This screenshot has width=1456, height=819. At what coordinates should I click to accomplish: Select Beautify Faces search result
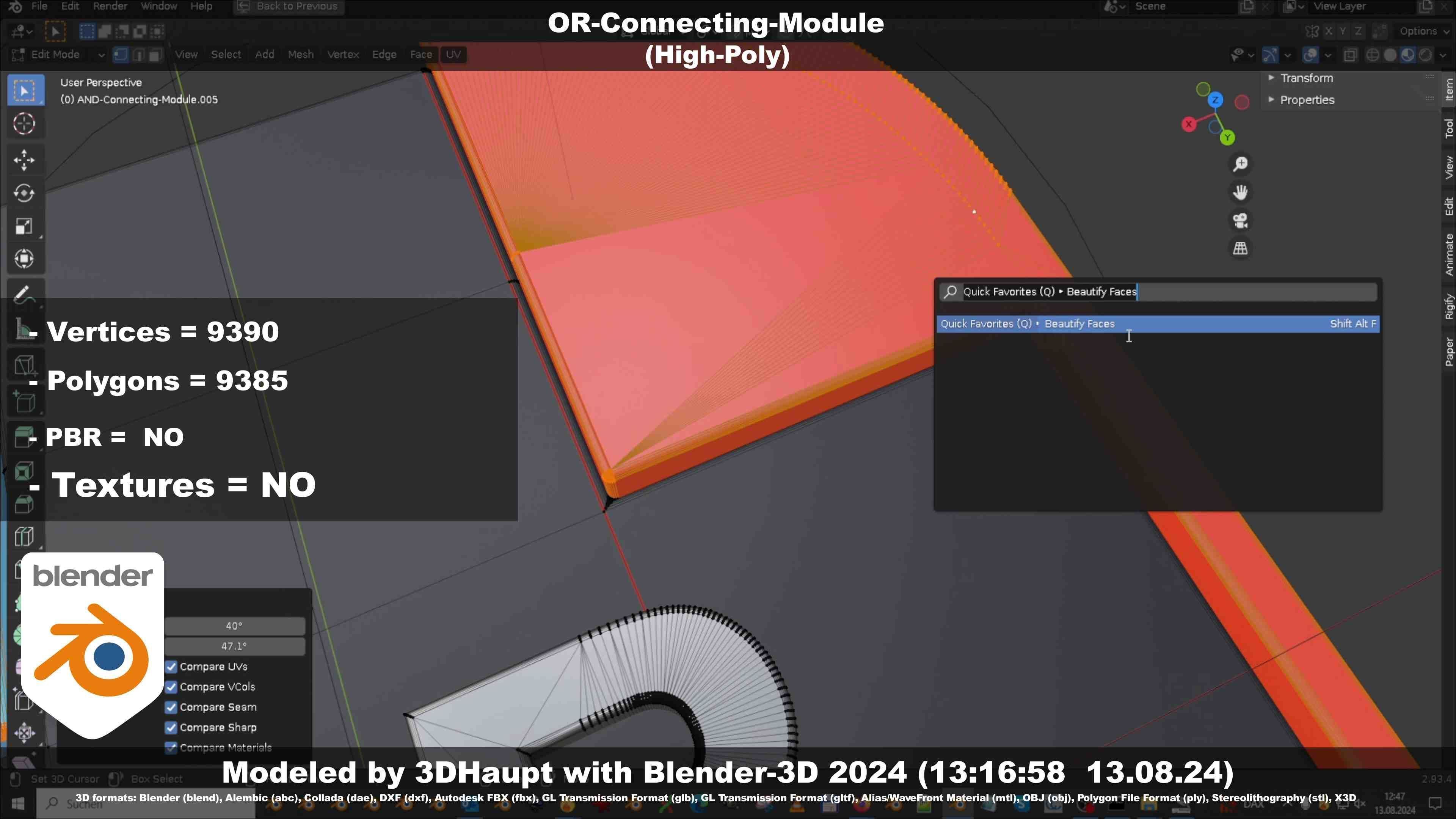point(1158,324)
